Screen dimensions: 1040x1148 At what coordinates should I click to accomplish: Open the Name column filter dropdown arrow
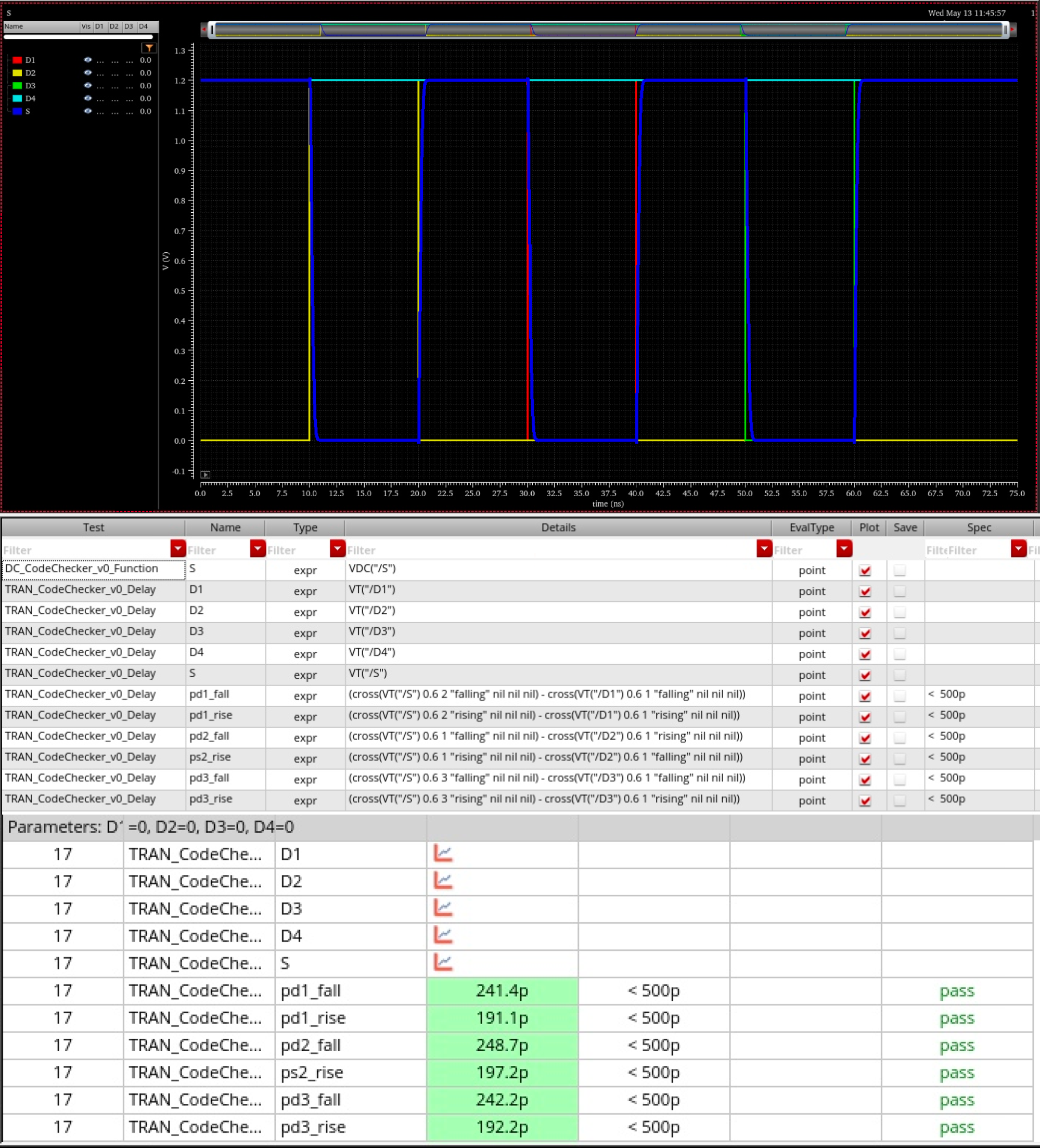pyautogui.click(x=258, y=549)
